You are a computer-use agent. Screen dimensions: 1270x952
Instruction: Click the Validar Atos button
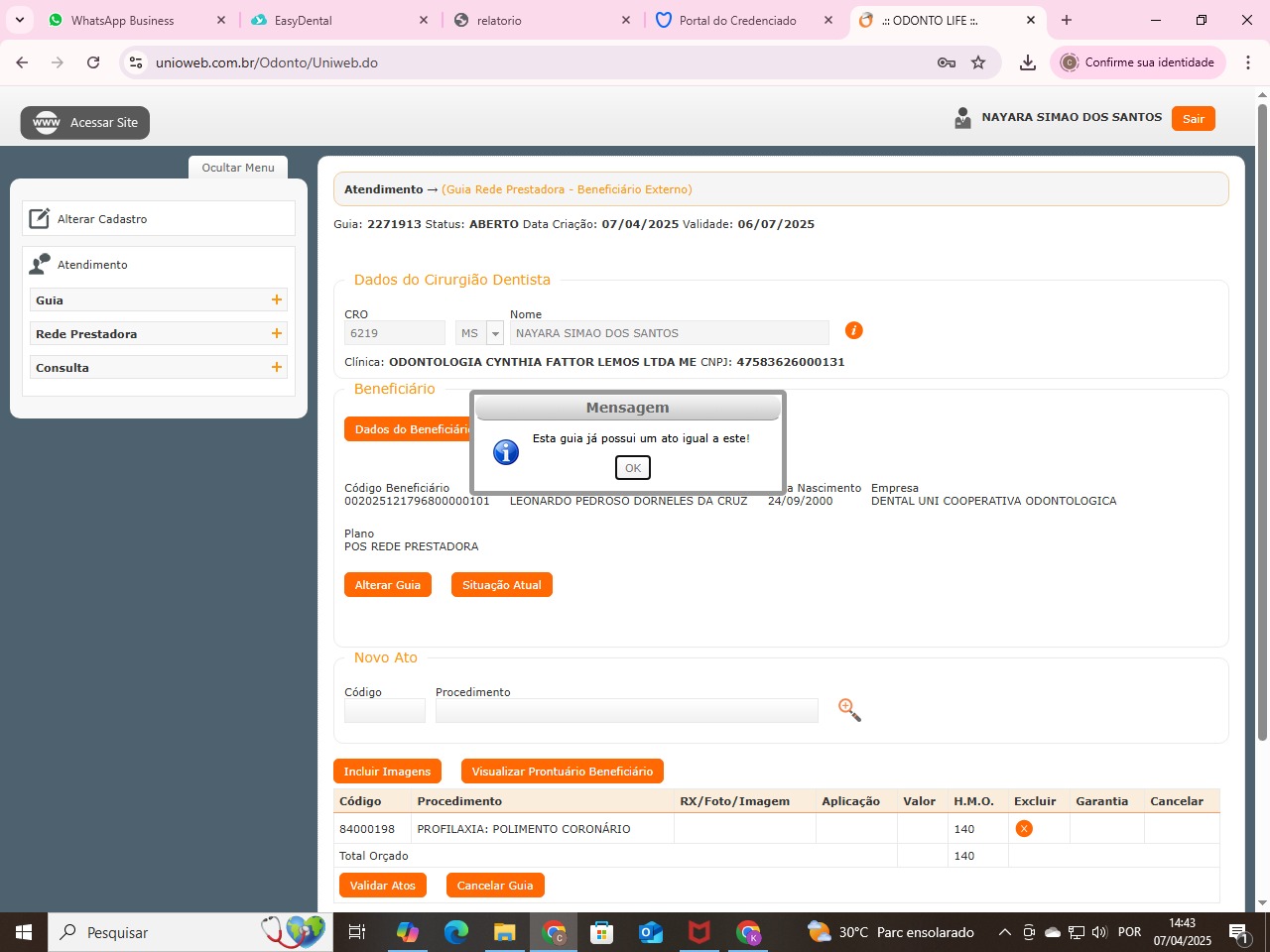[382, 886]
